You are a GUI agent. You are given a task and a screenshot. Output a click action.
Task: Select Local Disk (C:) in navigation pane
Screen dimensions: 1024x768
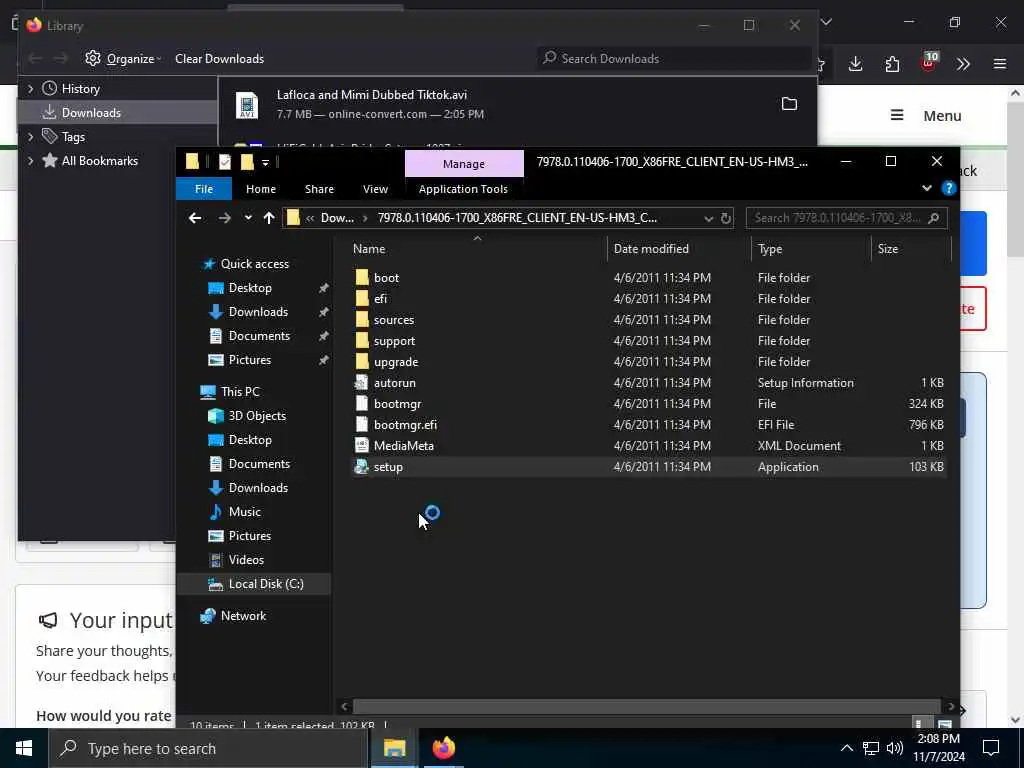tap(266, 584)
